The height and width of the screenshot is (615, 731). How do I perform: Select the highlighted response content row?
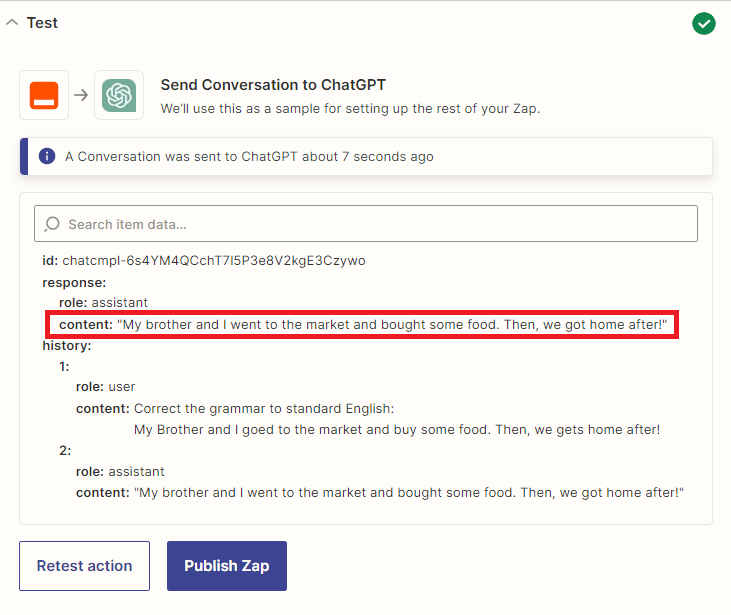[363, 325]
